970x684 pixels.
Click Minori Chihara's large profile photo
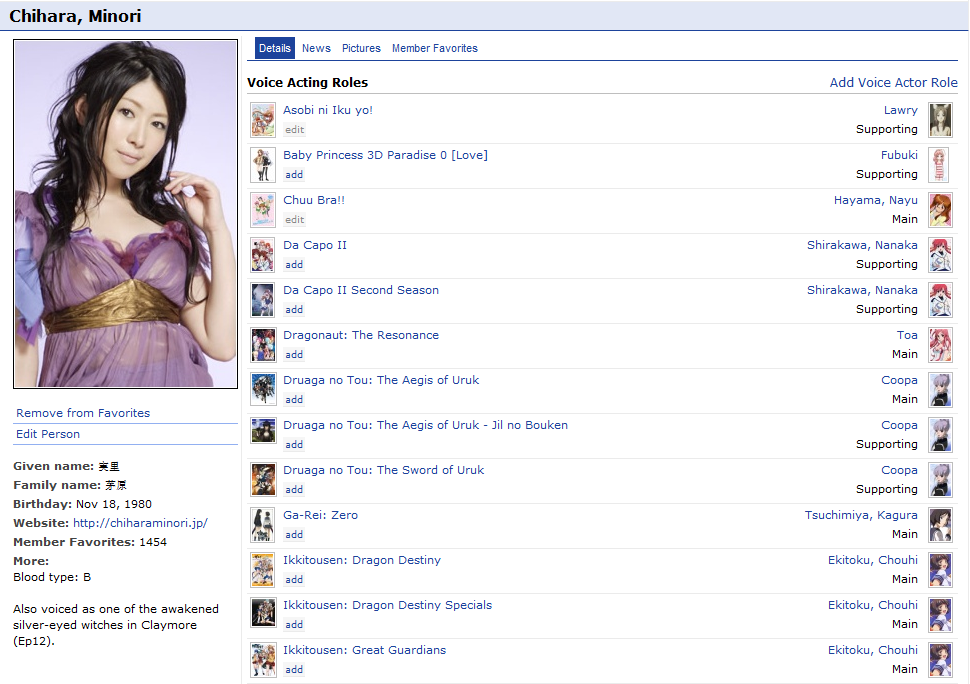pos(126,214)
